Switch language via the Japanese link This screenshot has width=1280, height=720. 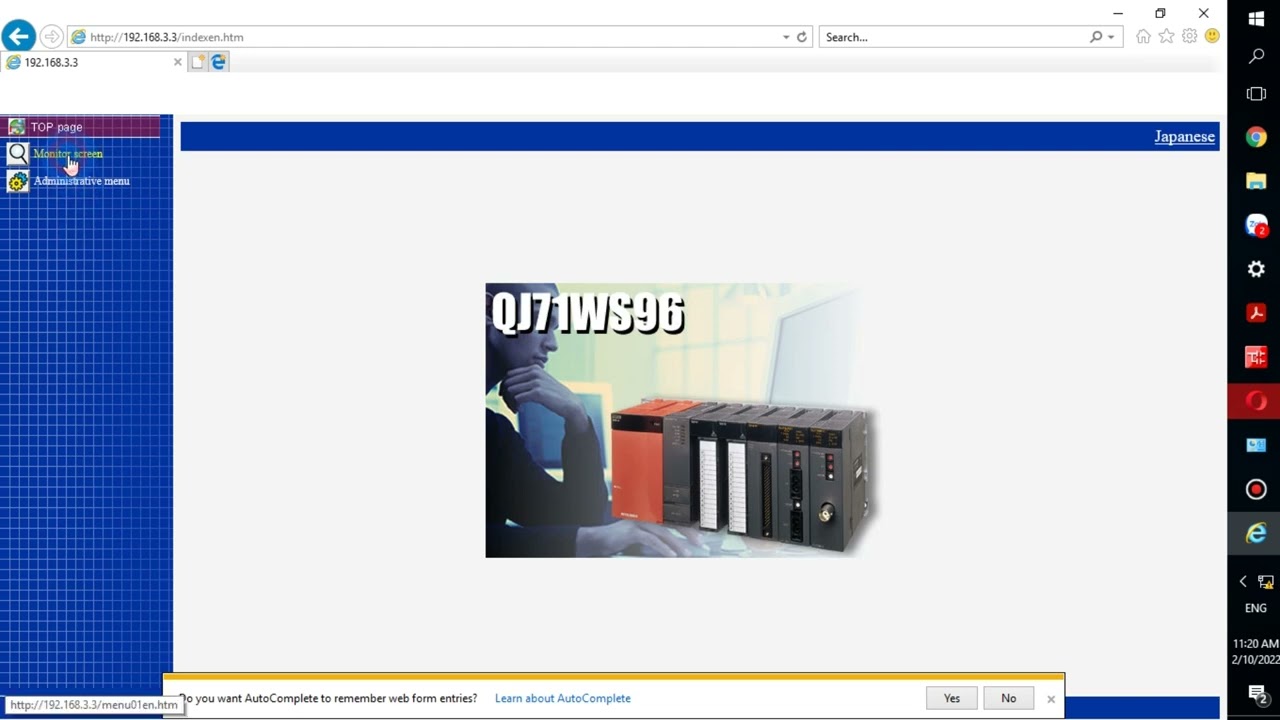click(x=1184, y=137)
